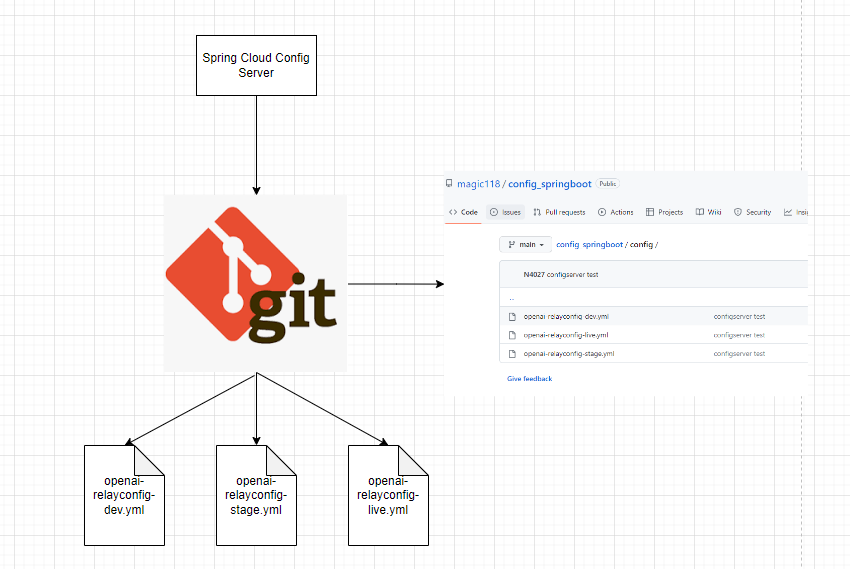Click the Give feedback link

click(530, 378)
